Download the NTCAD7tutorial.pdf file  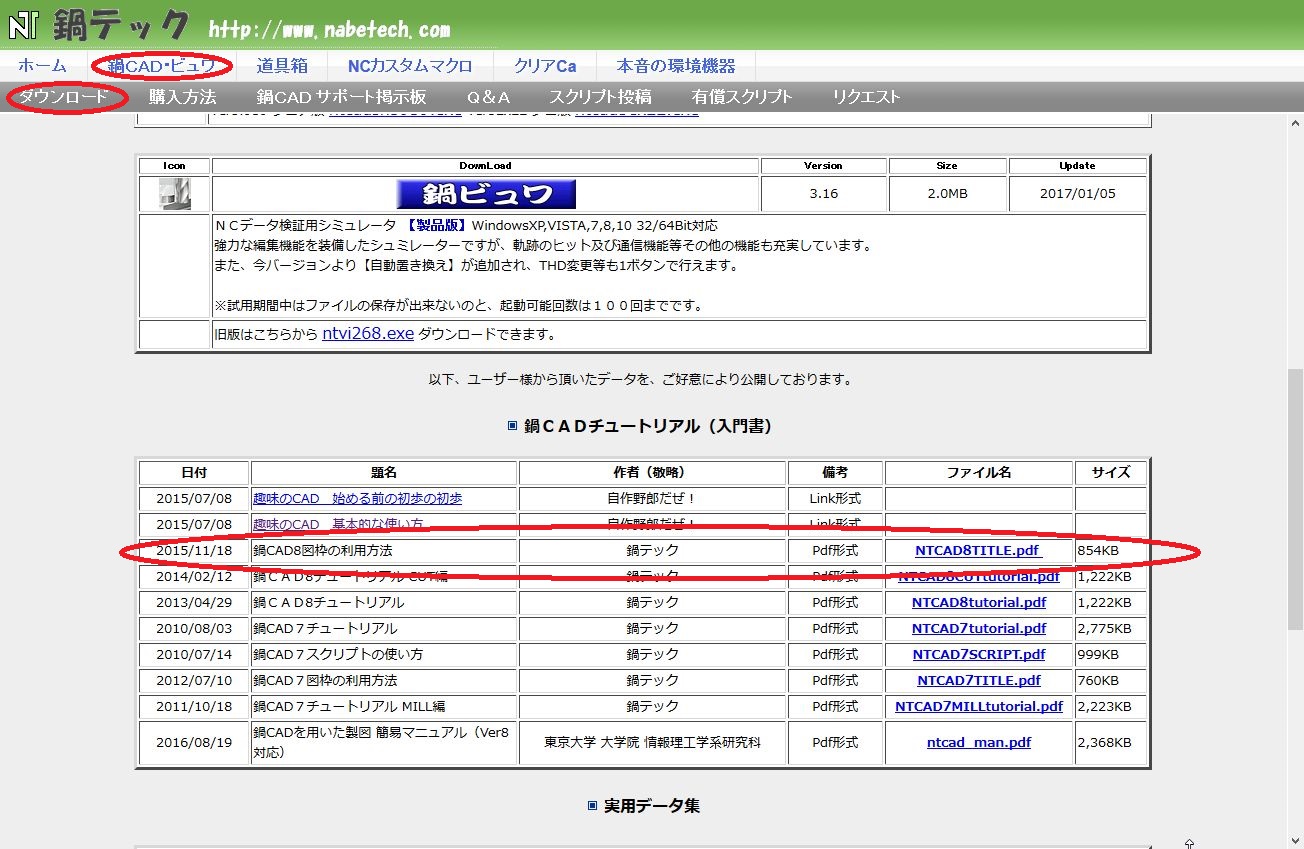point(979,628)
